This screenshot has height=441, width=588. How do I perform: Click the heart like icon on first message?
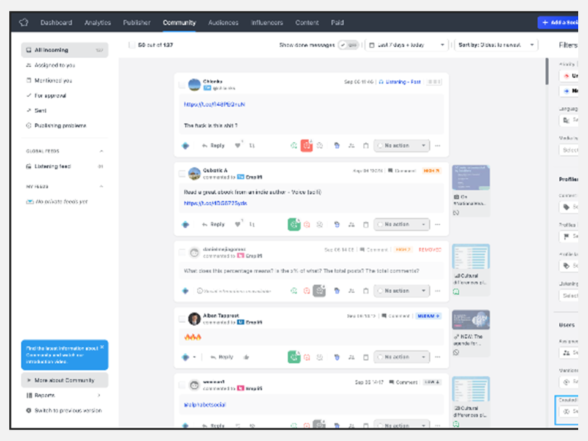tap(237, 146)
